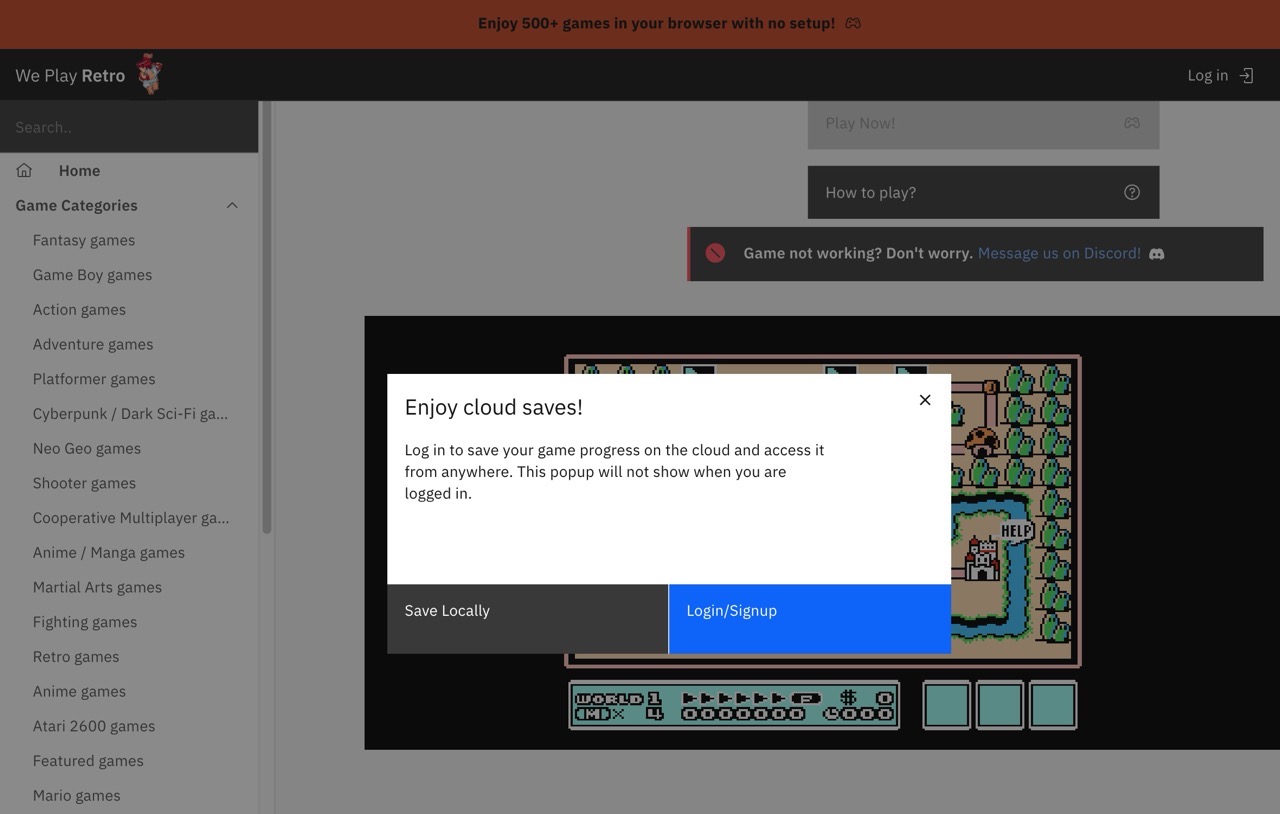The height and width of the screenshot is (814, 1280).
Task: Open Retro games category
Action: point(76,657)
